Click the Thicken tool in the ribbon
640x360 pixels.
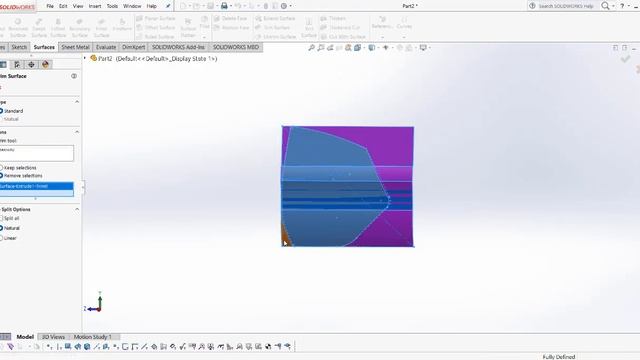point(333,18)
